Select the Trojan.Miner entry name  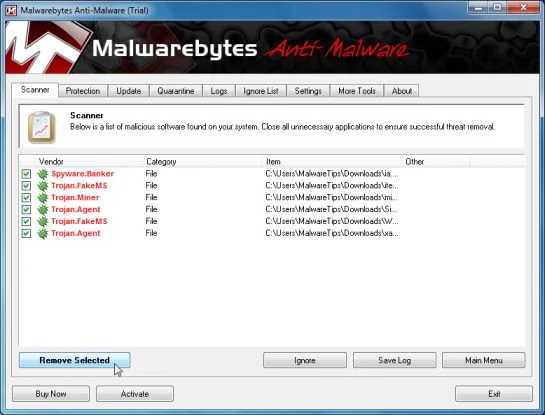75,197
